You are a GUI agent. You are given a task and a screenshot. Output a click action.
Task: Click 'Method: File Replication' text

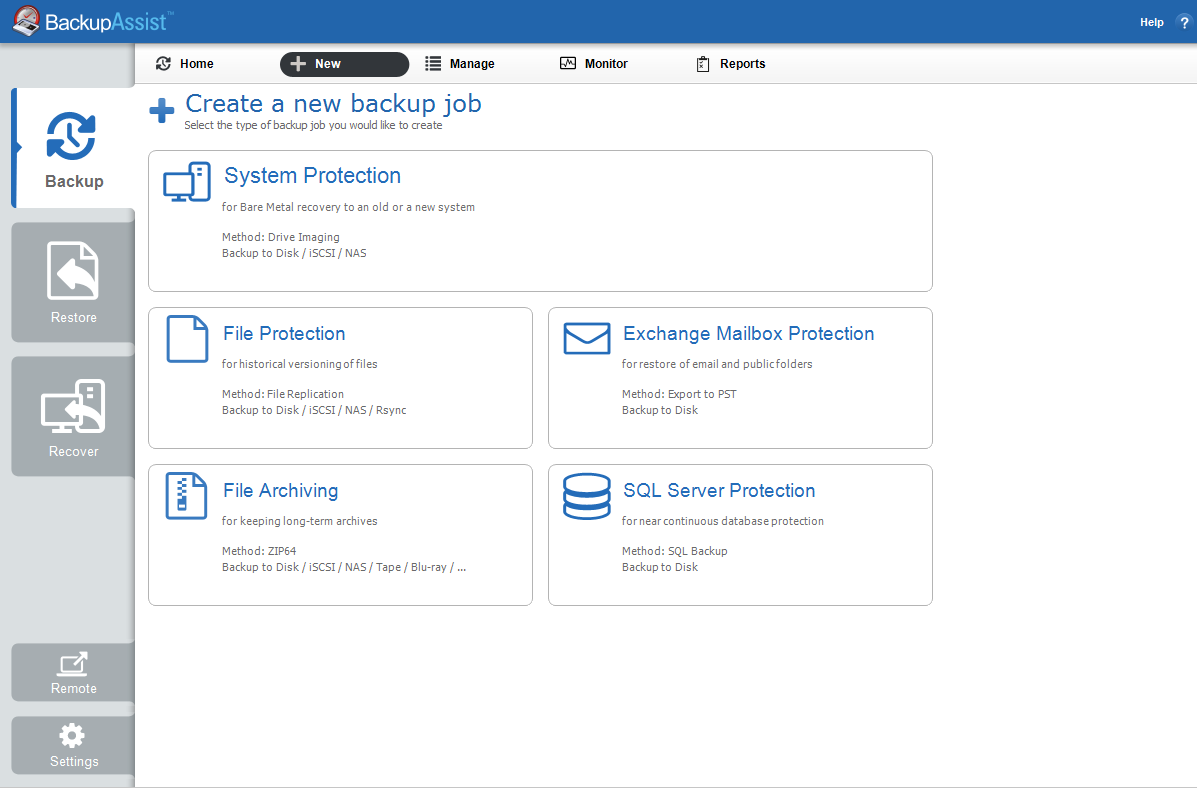tap(282, 395)
